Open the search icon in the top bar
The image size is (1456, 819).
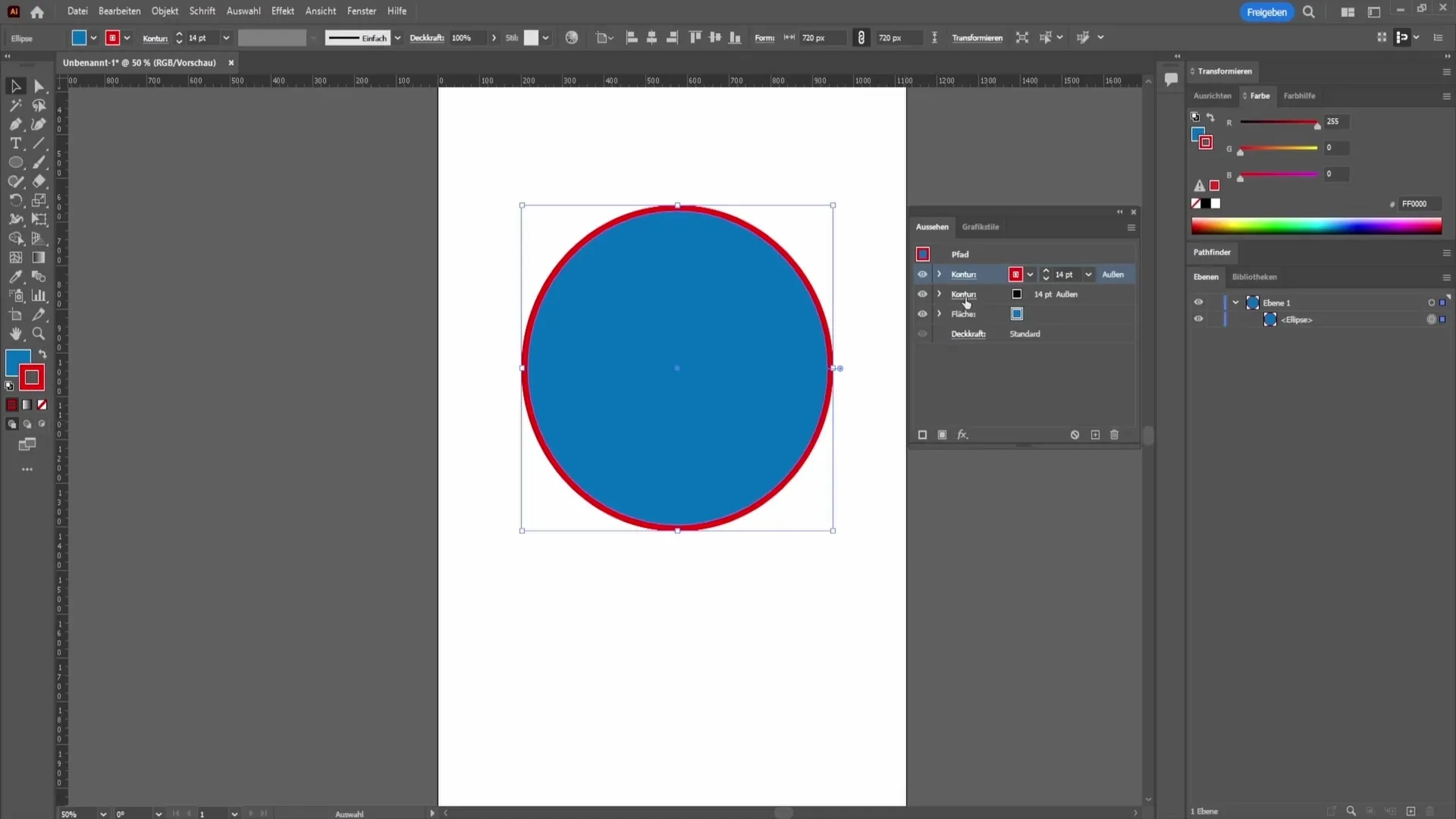1309,12
